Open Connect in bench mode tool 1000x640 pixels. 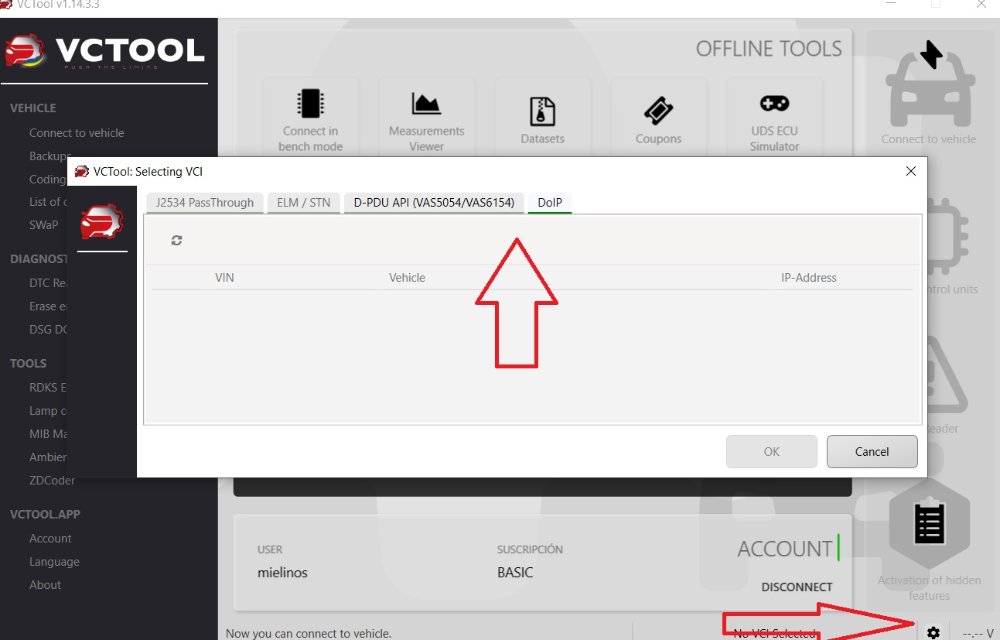tap(311, 120)
